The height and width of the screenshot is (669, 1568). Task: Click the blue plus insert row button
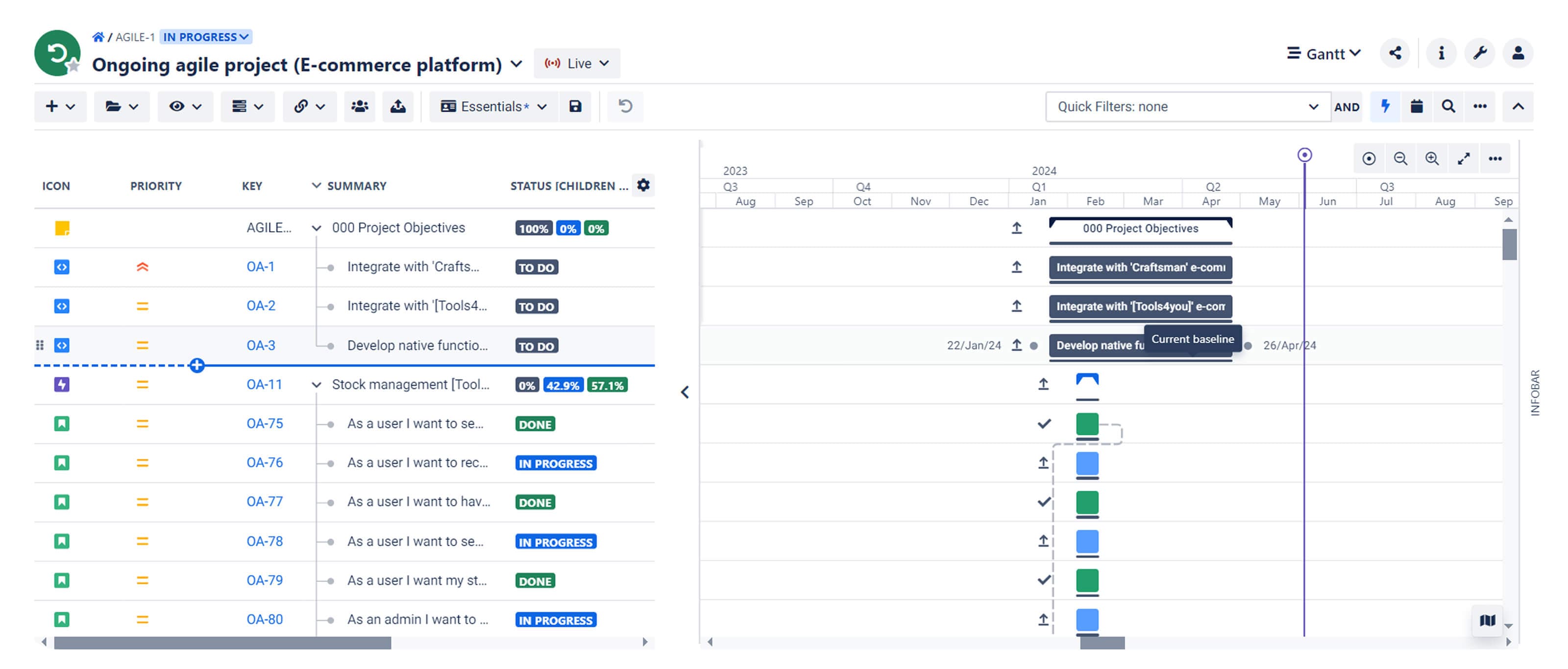(x=196, y=365)
